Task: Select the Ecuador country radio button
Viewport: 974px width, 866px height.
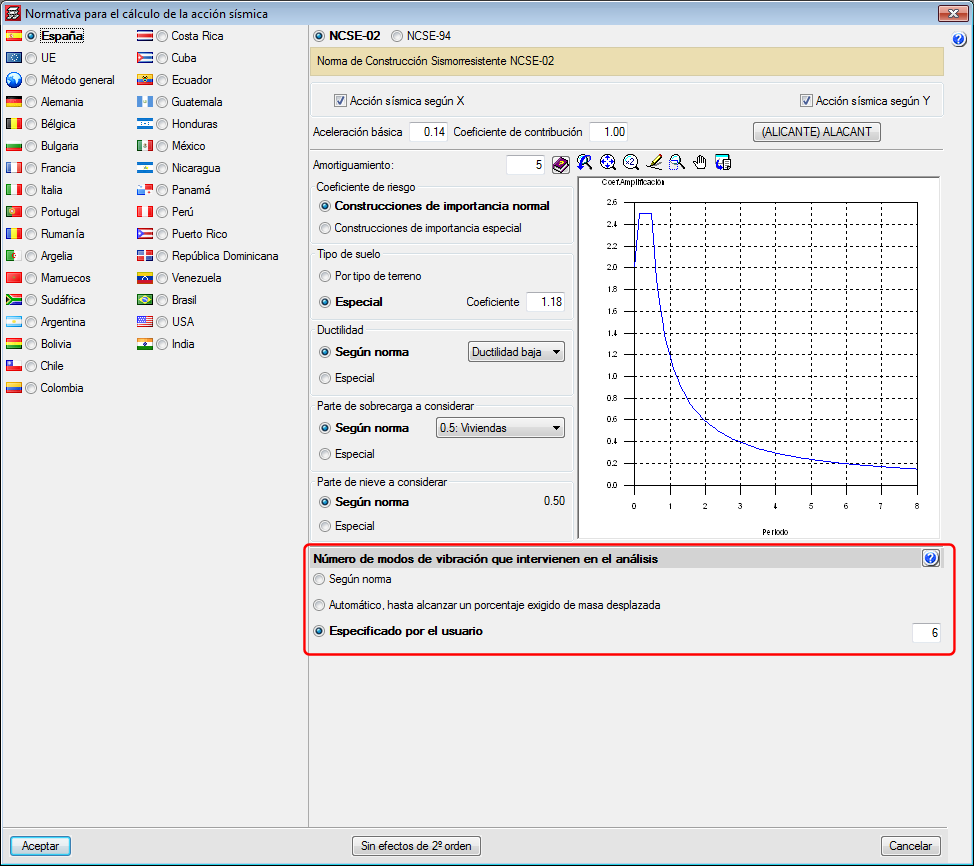Action: pyautogui.click(x=162, y=80)
